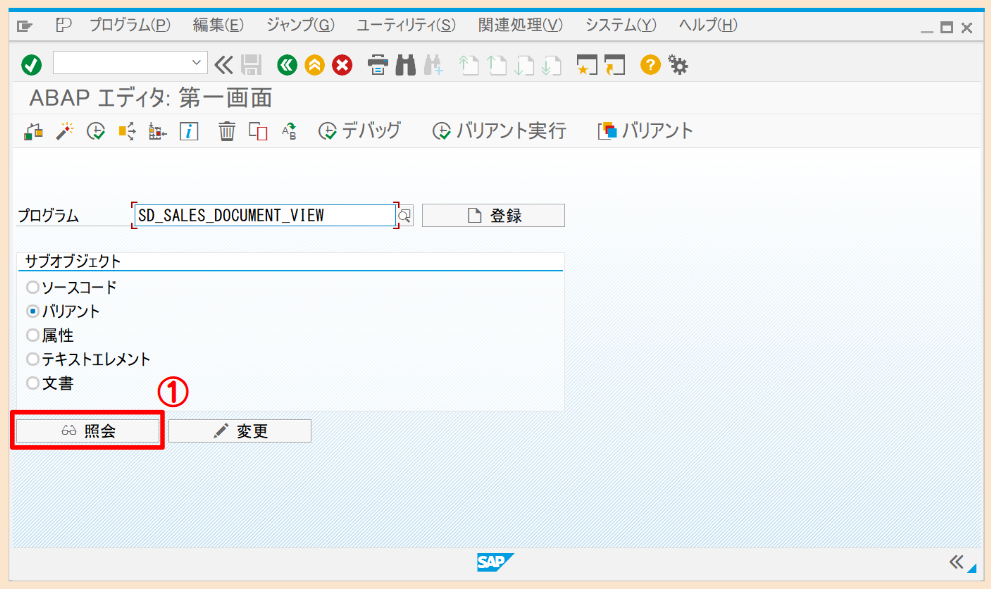Click the Generate Shortcut icon
The height and width of the screenshot is (589, 991).
614,64
